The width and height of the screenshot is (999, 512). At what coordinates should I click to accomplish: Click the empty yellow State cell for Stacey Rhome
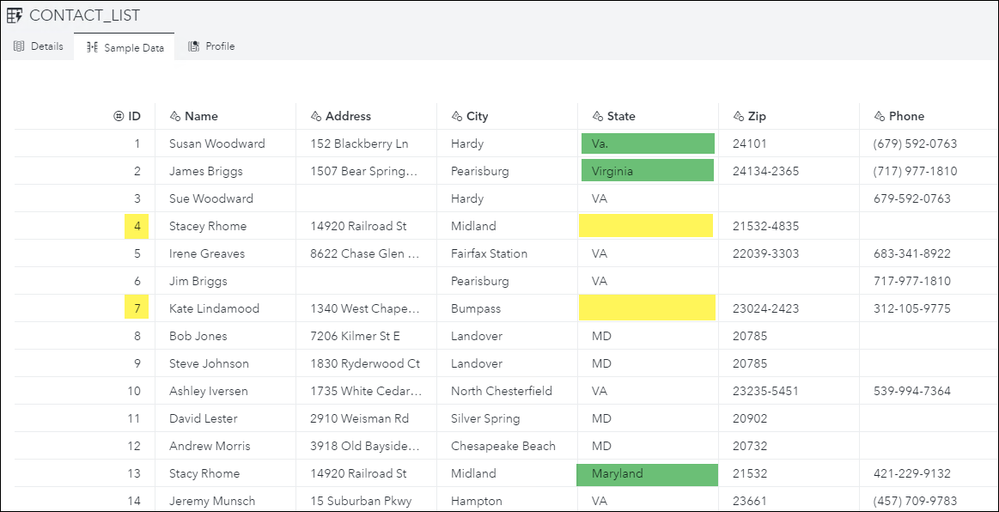pyautogui.click(x=647, y=226)
